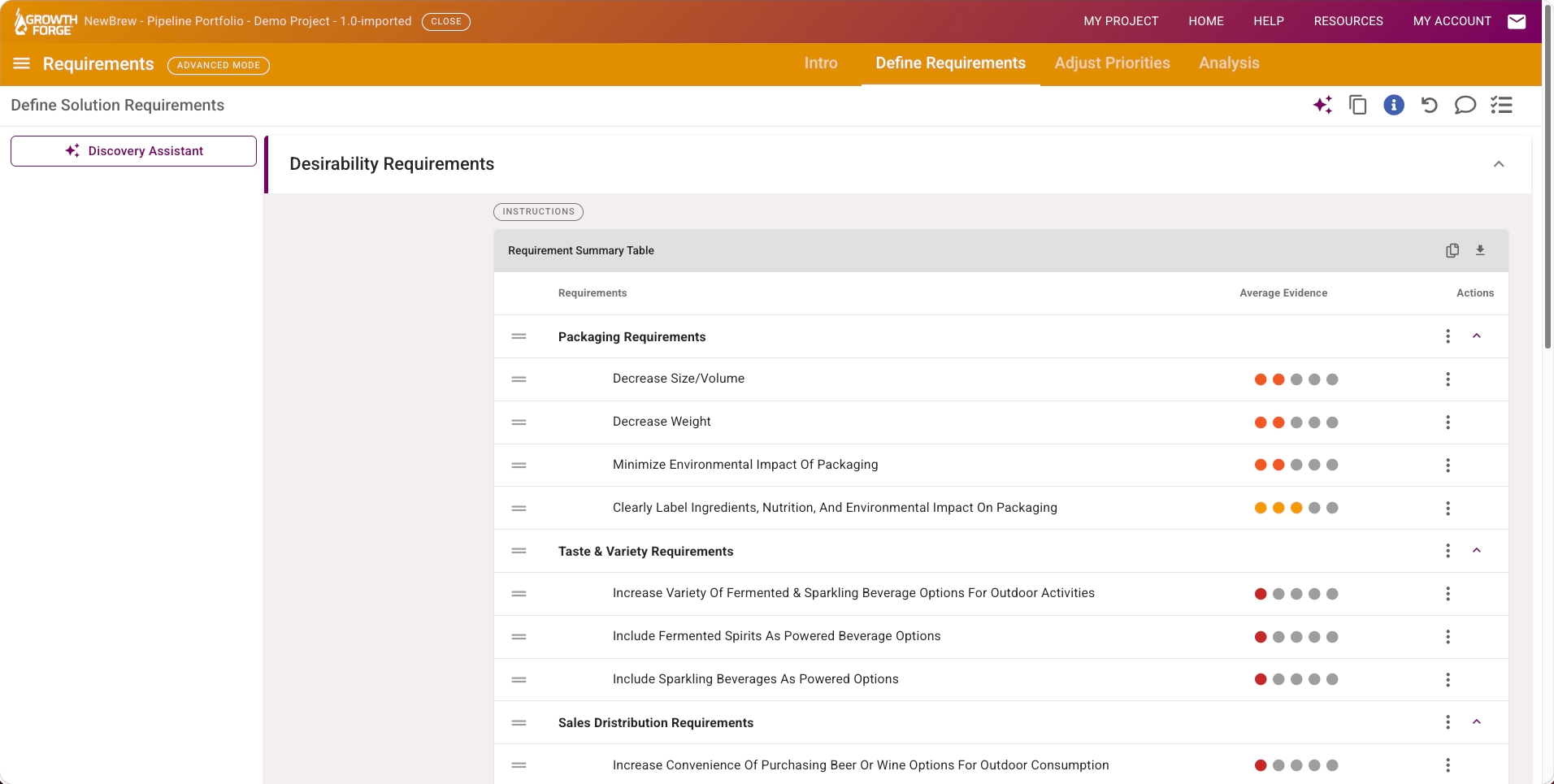Open actions menu for Decrease Size/Volume
1554x784 pixels.
pos(1448,379)
